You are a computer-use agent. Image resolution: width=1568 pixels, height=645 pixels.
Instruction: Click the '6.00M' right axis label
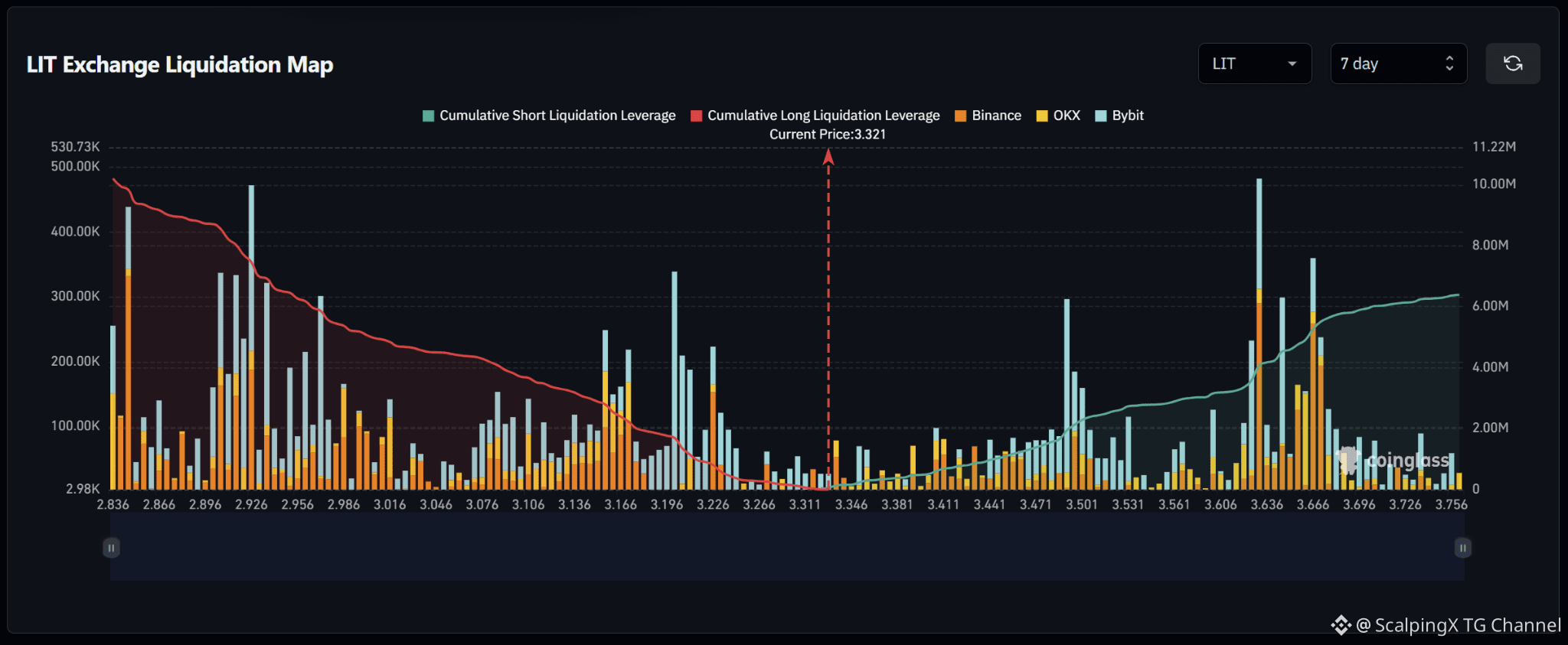click(x=1491, y=306)
